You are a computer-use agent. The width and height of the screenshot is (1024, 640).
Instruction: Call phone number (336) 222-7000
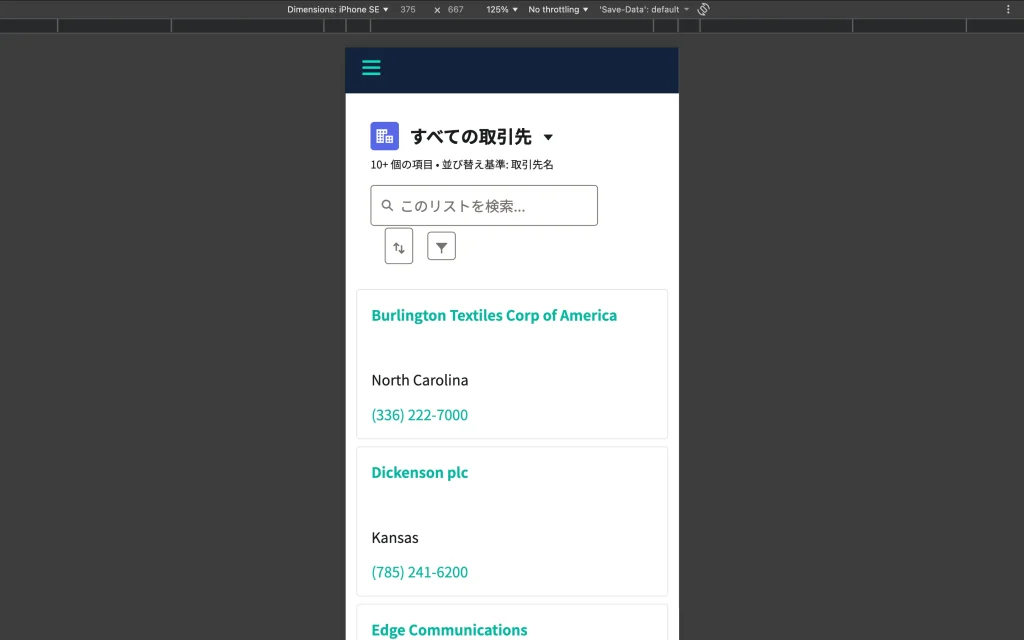tap(419, 415)
